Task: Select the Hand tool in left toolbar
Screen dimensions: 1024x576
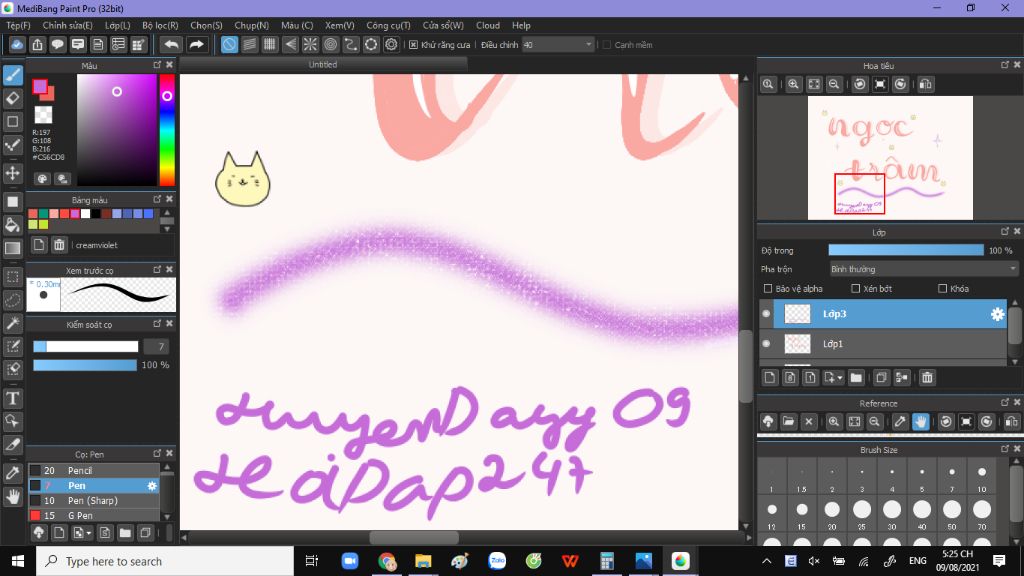Action: (x=12, y=497)
